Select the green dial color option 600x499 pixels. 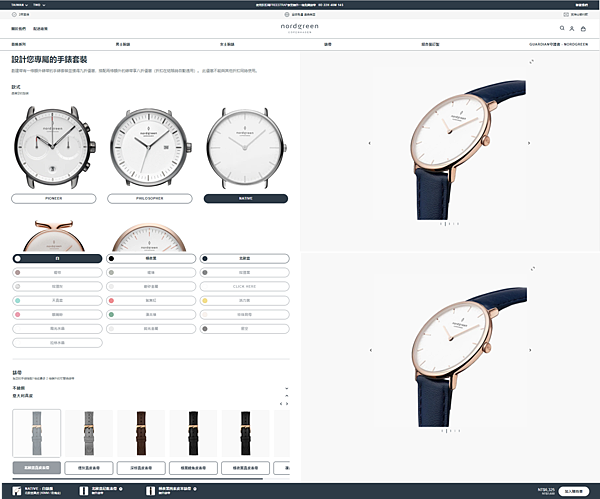coord(151,315)
